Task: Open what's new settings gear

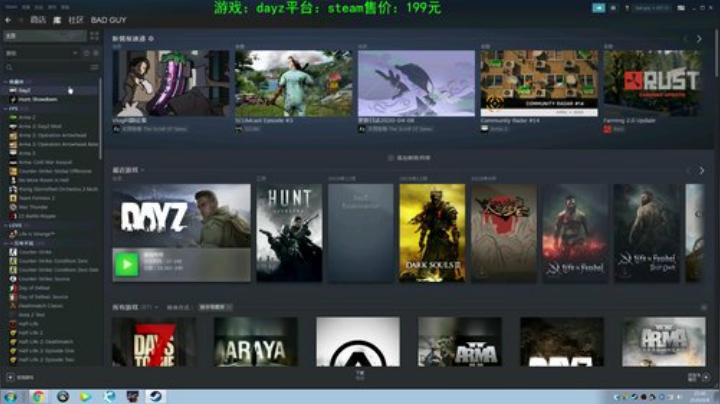Action: [151, 39]
